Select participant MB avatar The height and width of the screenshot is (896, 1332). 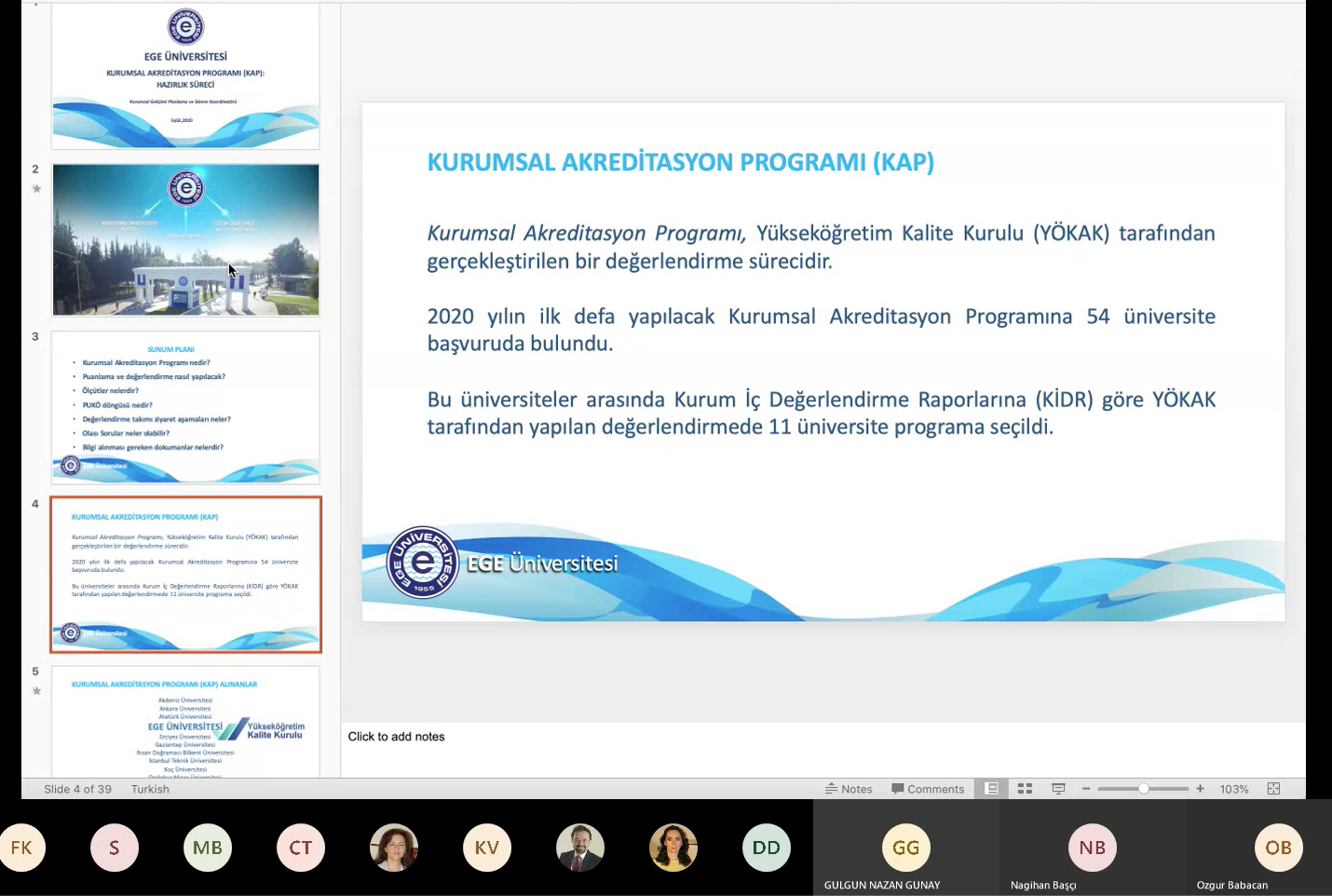click(208, 848)
